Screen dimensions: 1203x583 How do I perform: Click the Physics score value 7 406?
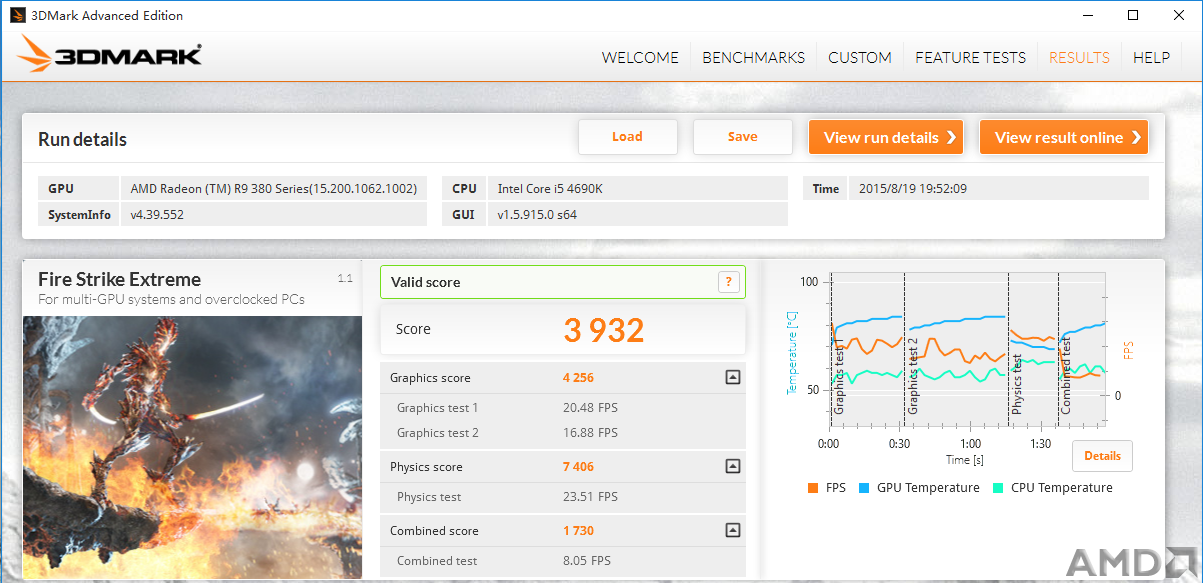click(x=579, y=467)
